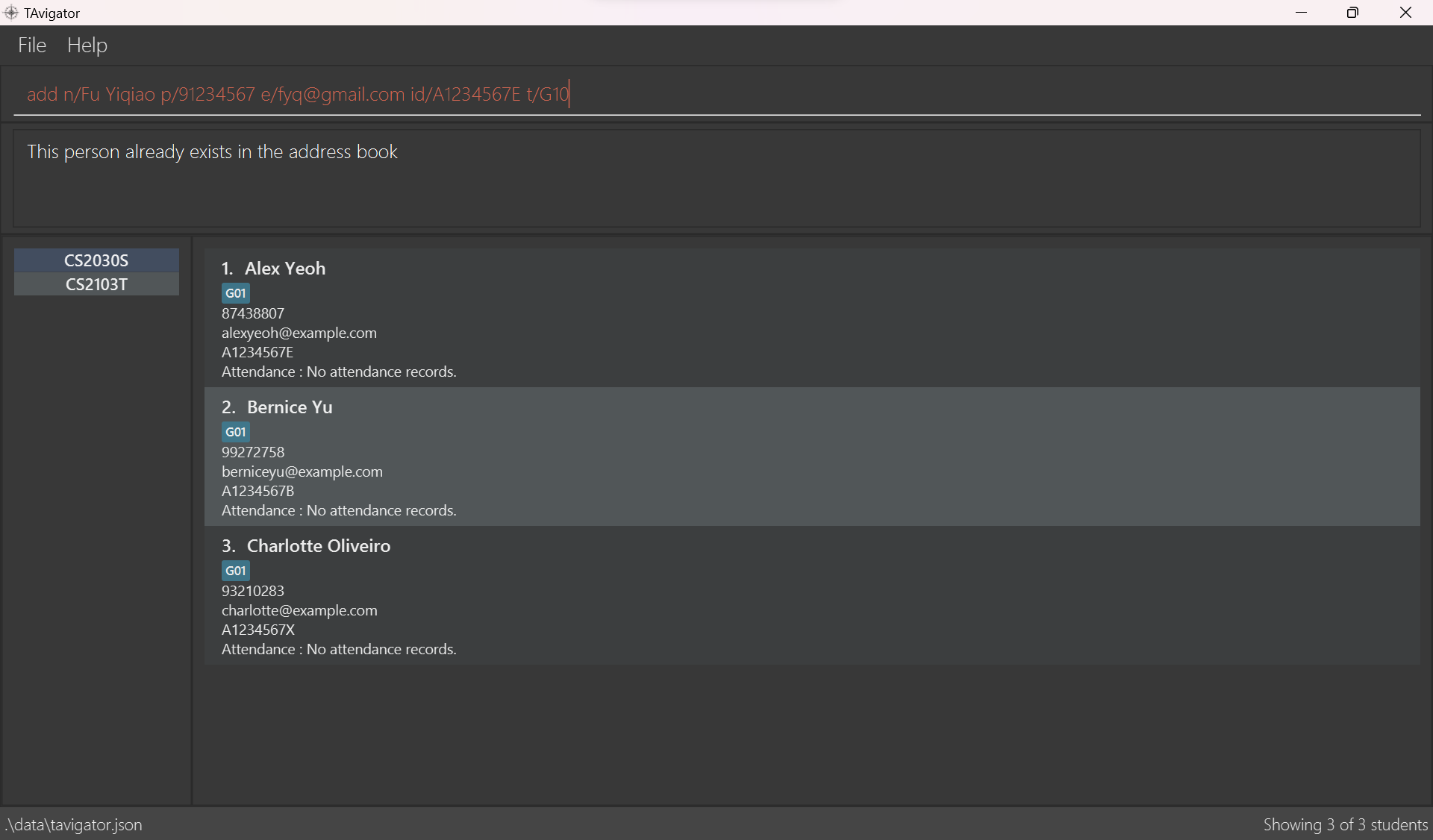Click the Showing 3 of 3 students label
The image size is (1433, 840).
click(x=1345, y=824)
